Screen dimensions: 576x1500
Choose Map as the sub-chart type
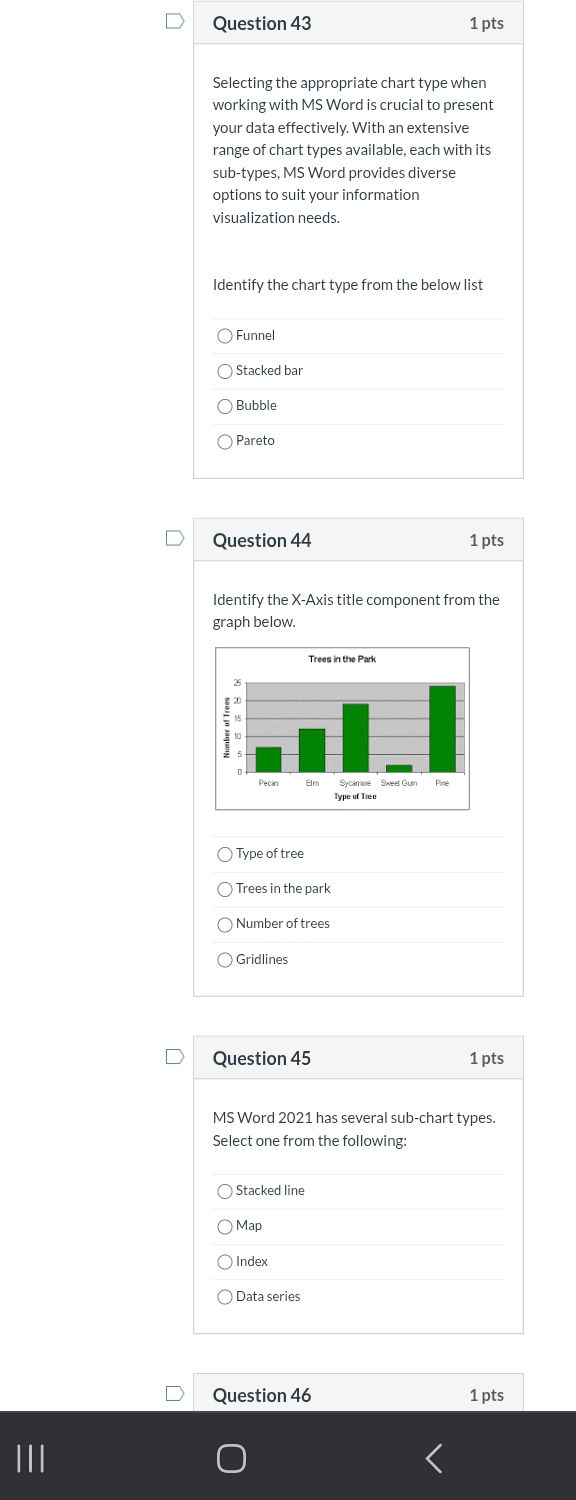225,1226
